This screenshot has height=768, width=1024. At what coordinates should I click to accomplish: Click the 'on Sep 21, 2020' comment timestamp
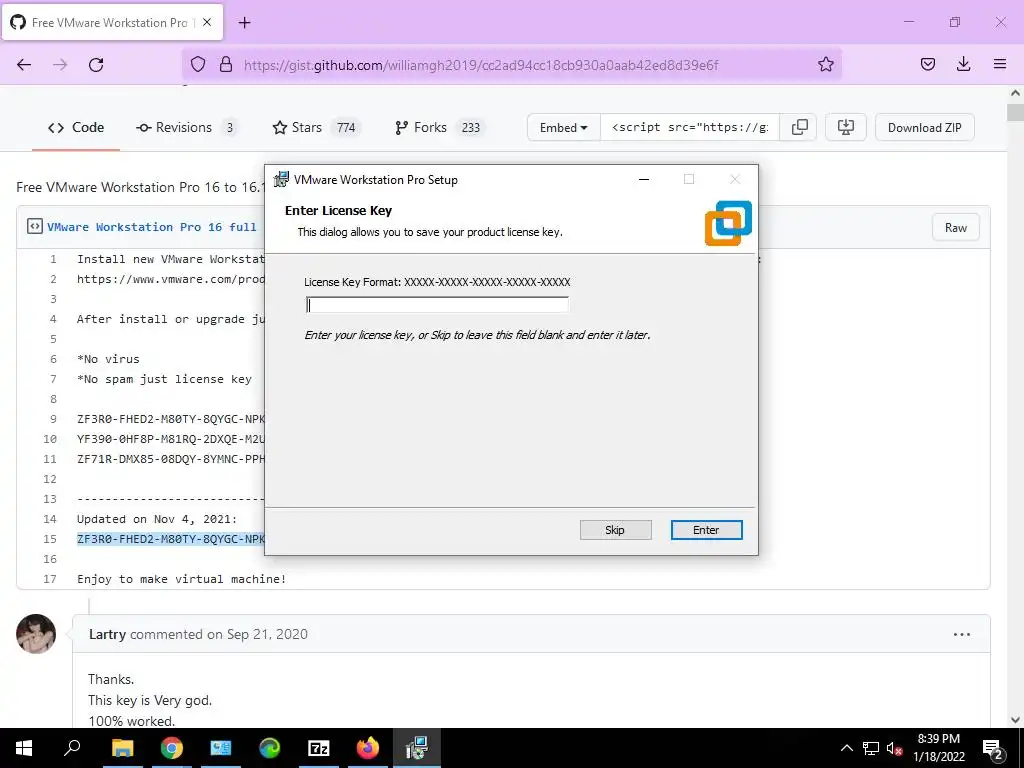(x=257, y=634)
